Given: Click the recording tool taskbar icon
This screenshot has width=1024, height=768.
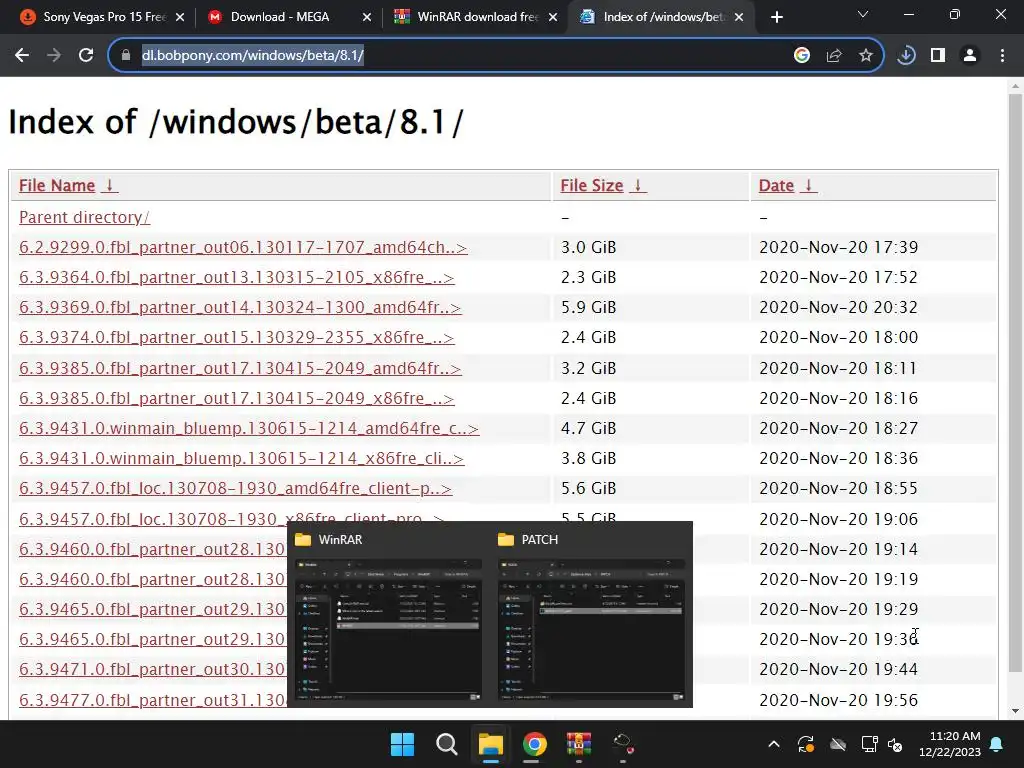Looking at the screenshot, I should tap(622, 744).
